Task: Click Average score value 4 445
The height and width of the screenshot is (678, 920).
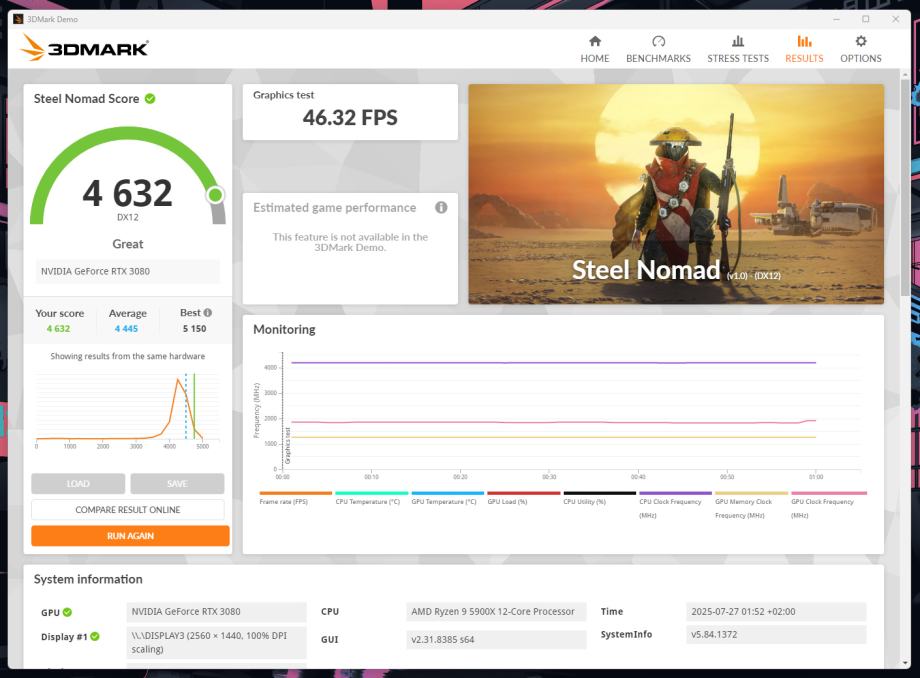Action: click(x=126, y=328)
